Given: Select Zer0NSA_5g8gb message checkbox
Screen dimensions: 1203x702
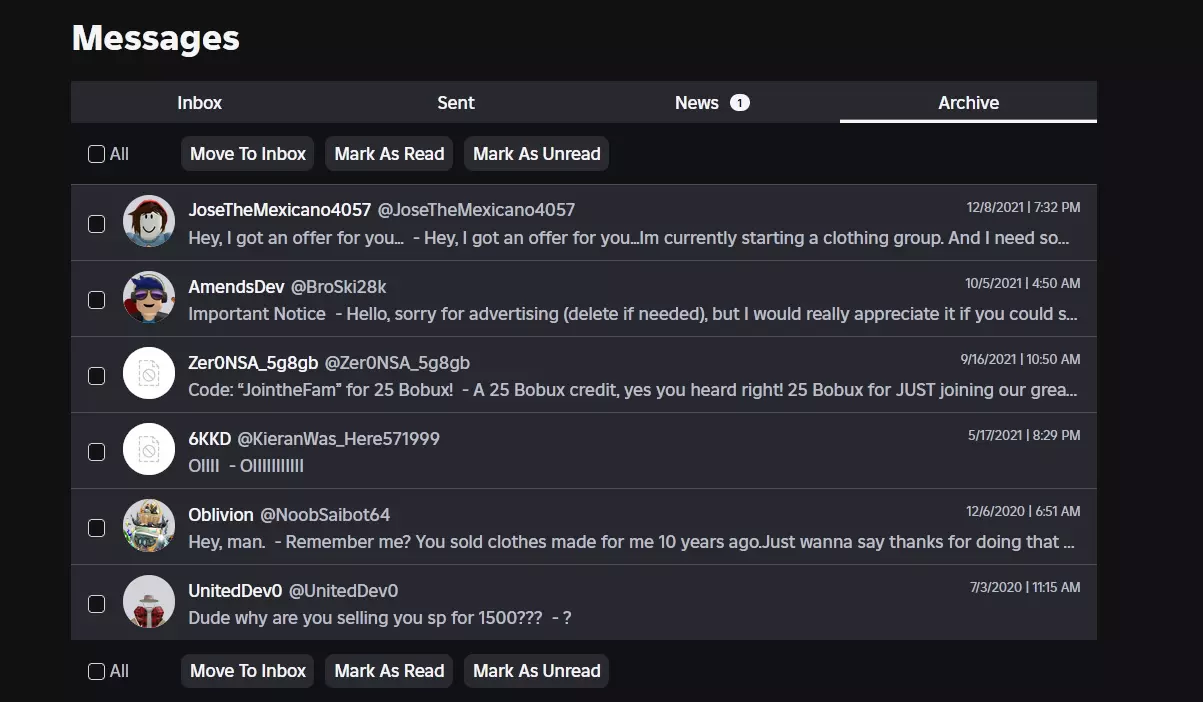Looking at the screenshot, I should tap(96, 376).
